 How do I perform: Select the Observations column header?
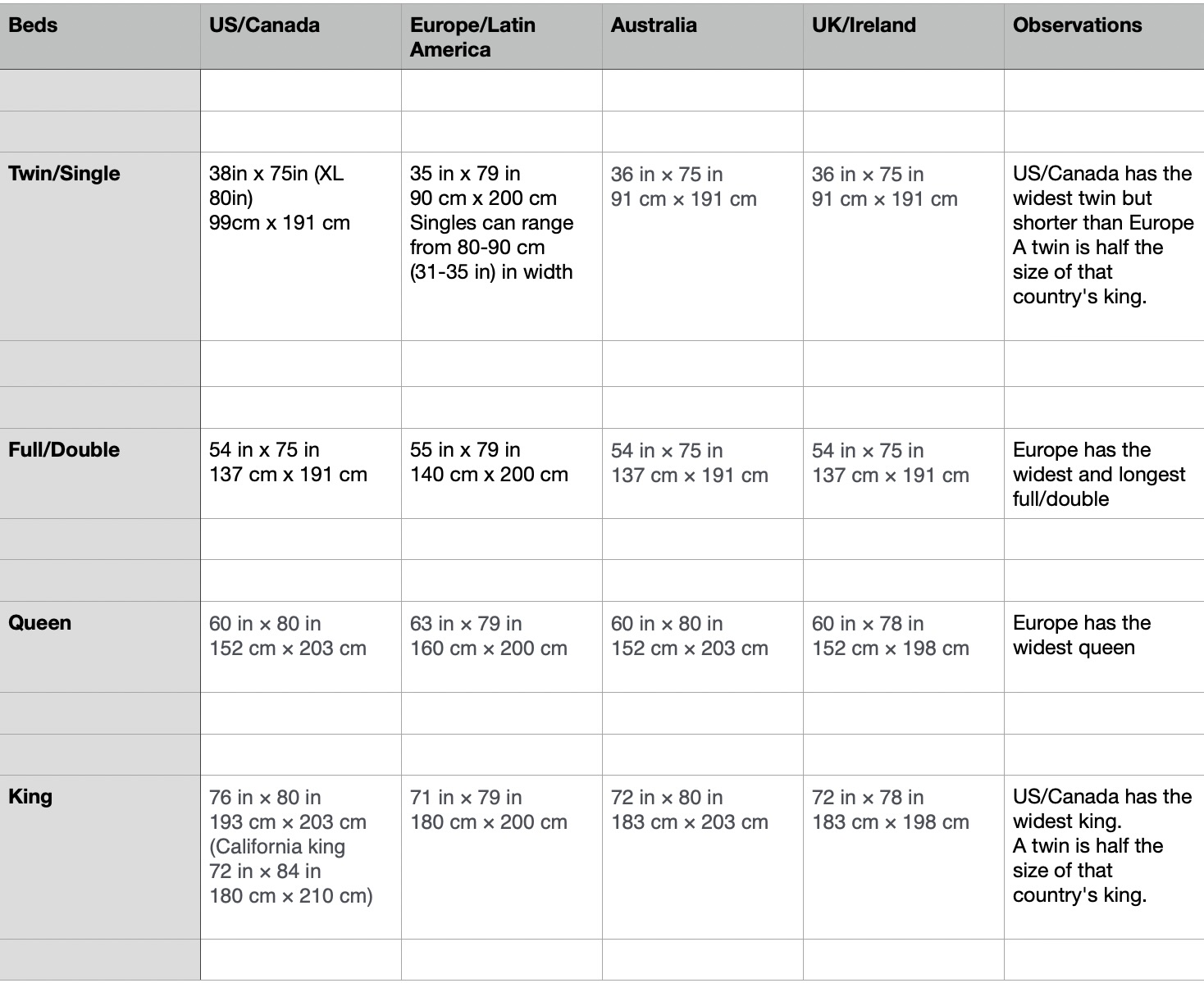click(x=1103, y=35)
